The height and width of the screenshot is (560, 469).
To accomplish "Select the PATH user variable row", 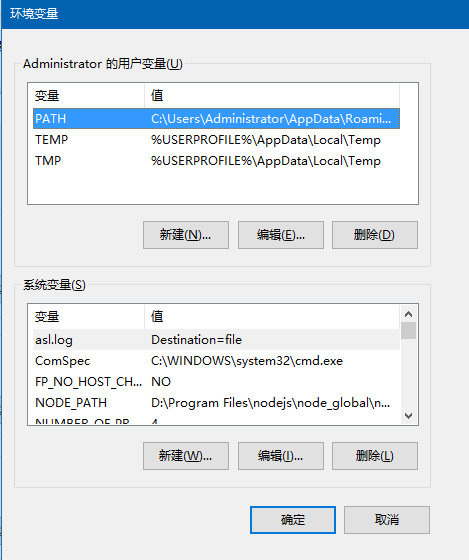I will 216,119.
